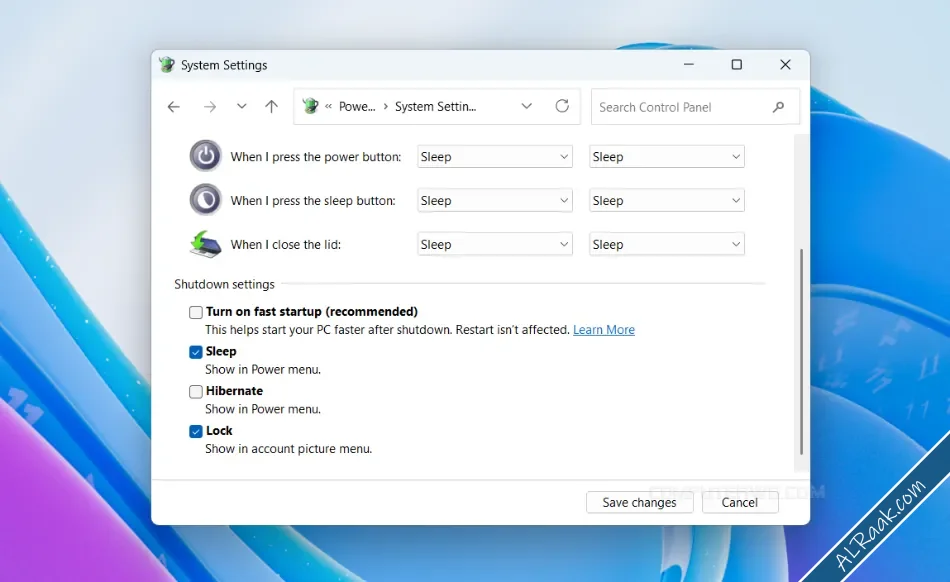Refresh the System Settings page
950x582 pixels.
[562, 106]
